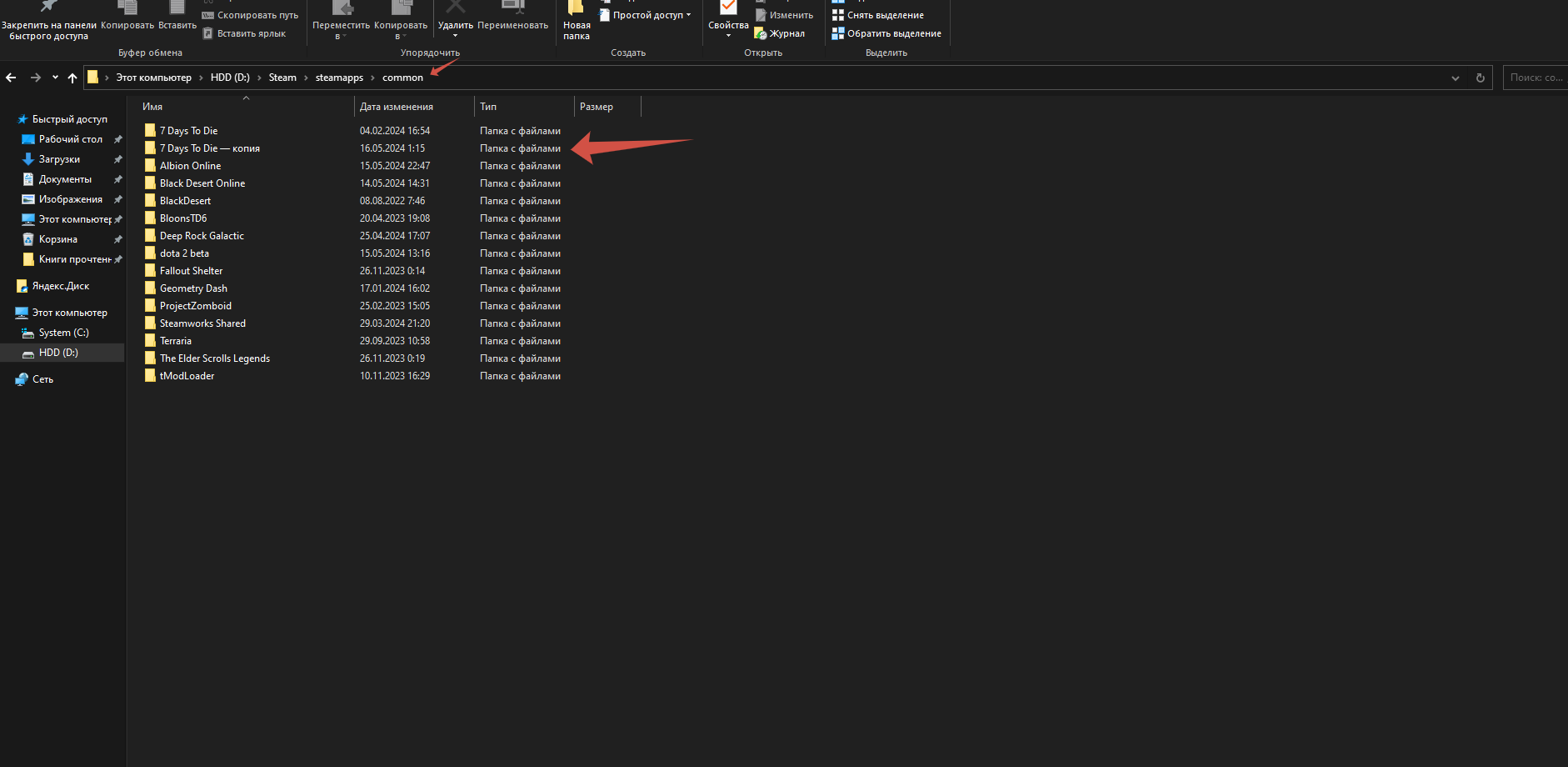Select Книги прочтенные in the sidebar
Image resolution: width=1568 pixels, height=767 pixels.
75,259
